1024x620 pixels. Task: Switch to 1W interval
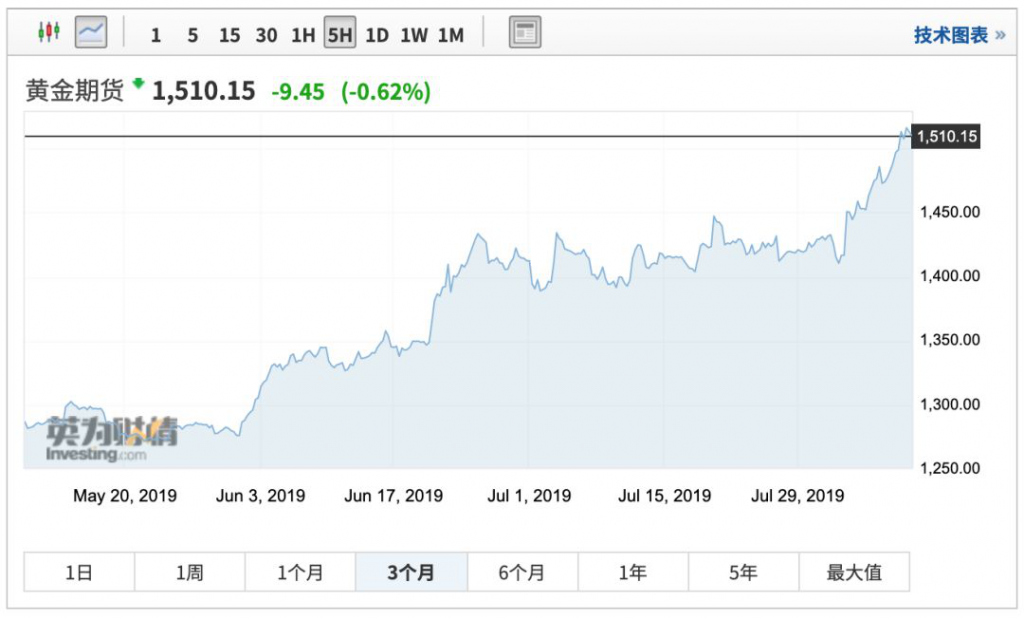[x=414, y=35]
